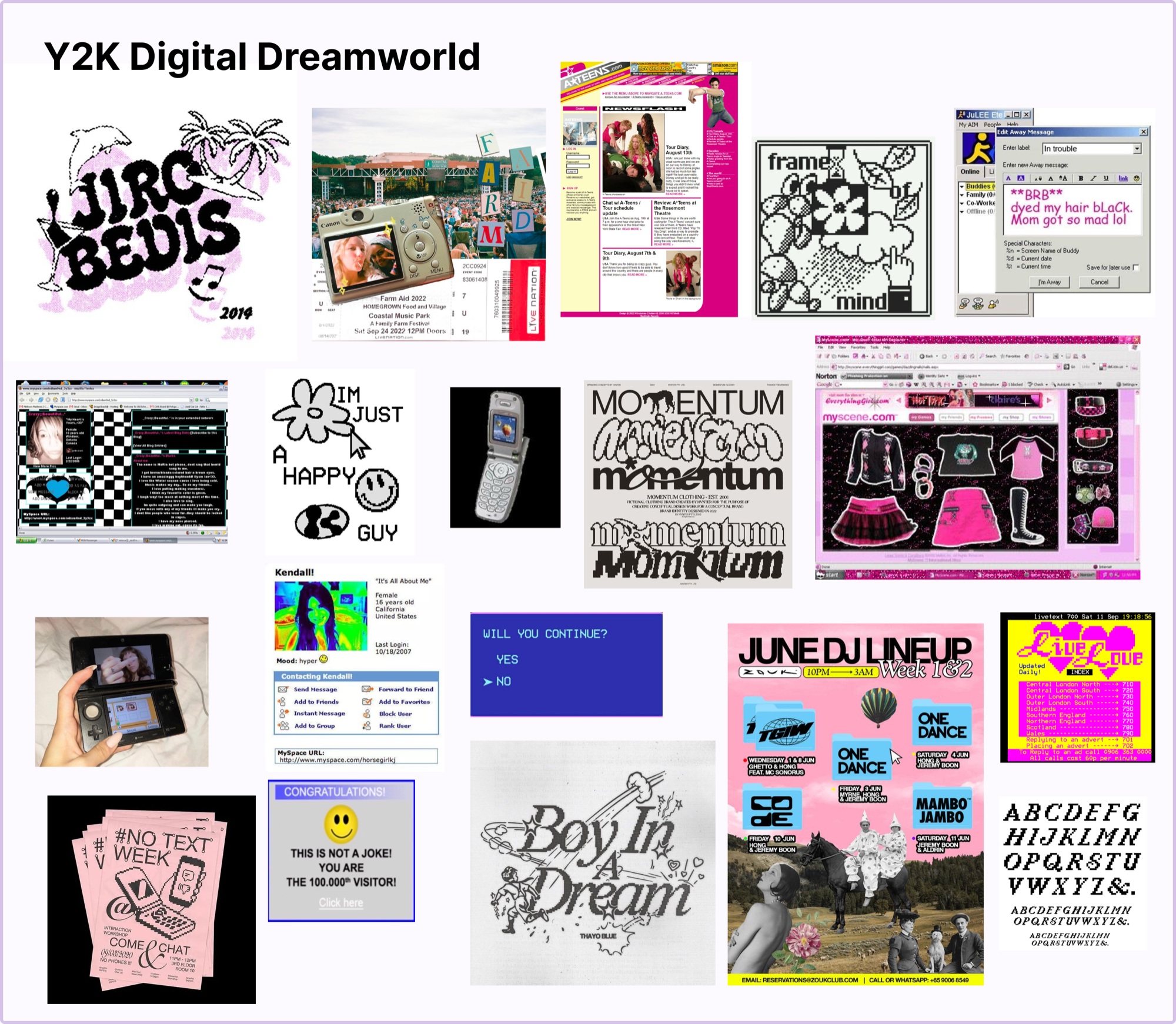Collapse the Co-Workers group in AIM buddy list
The width and height of the screenshot is (1176, 1024).
962,203
